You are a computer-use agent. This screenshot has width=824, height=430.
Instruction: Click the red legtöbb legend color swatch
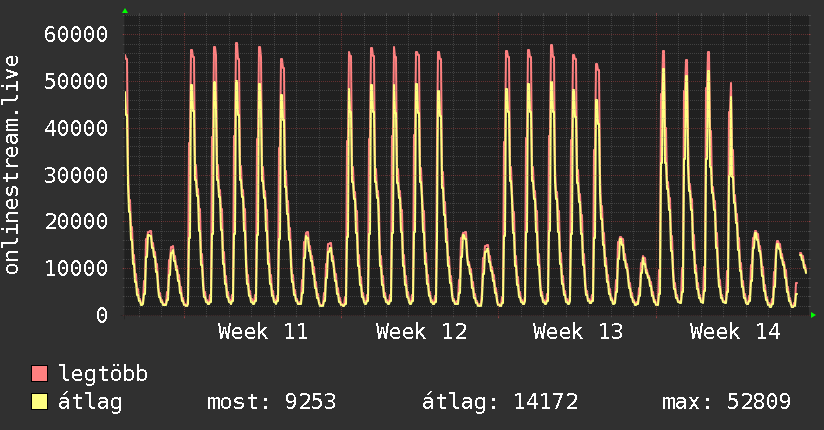click(39, 373)
